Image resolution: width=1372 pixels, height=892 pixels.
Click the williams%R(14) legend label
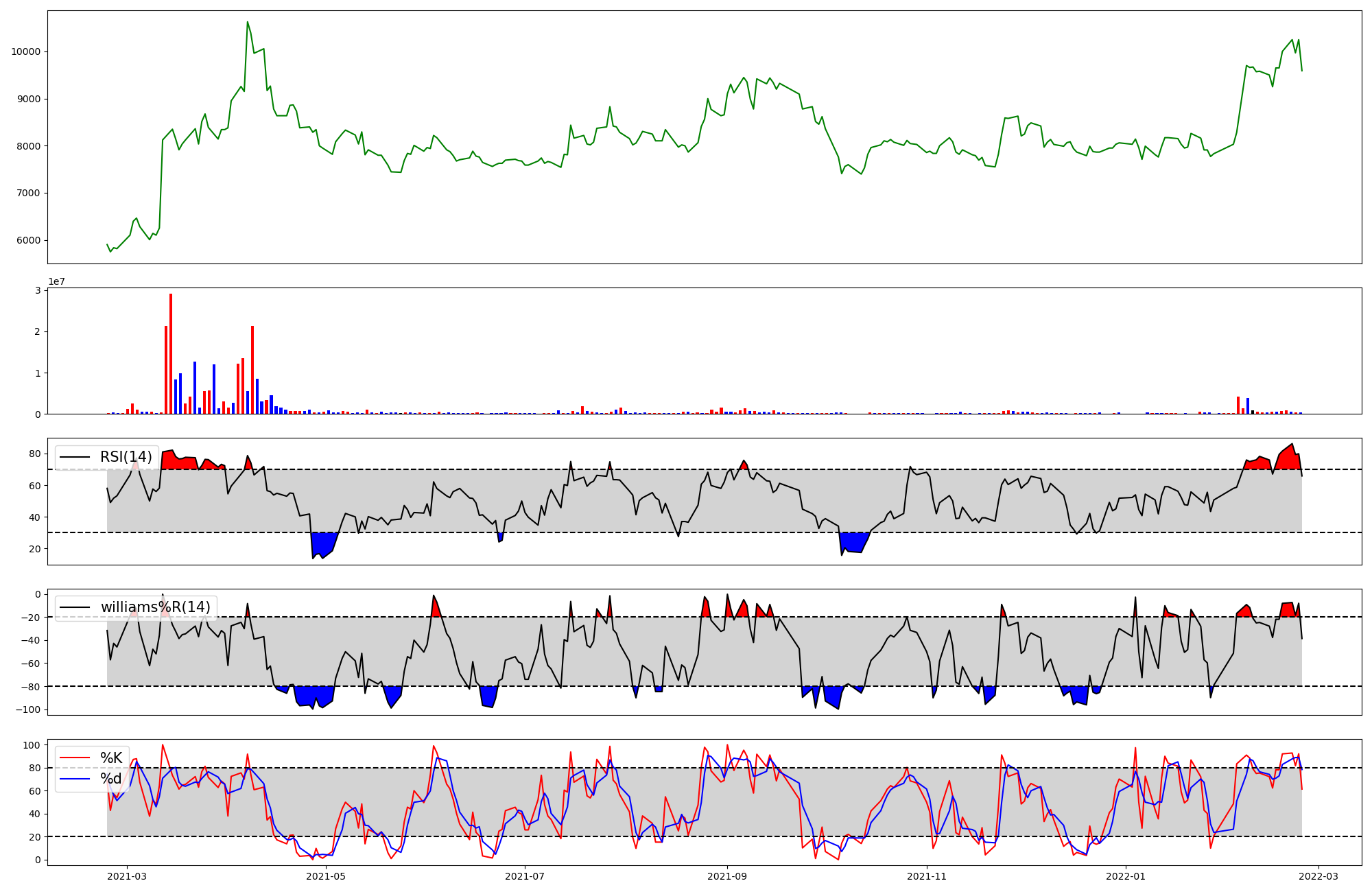pyautogui.click(x=155, y=607)
